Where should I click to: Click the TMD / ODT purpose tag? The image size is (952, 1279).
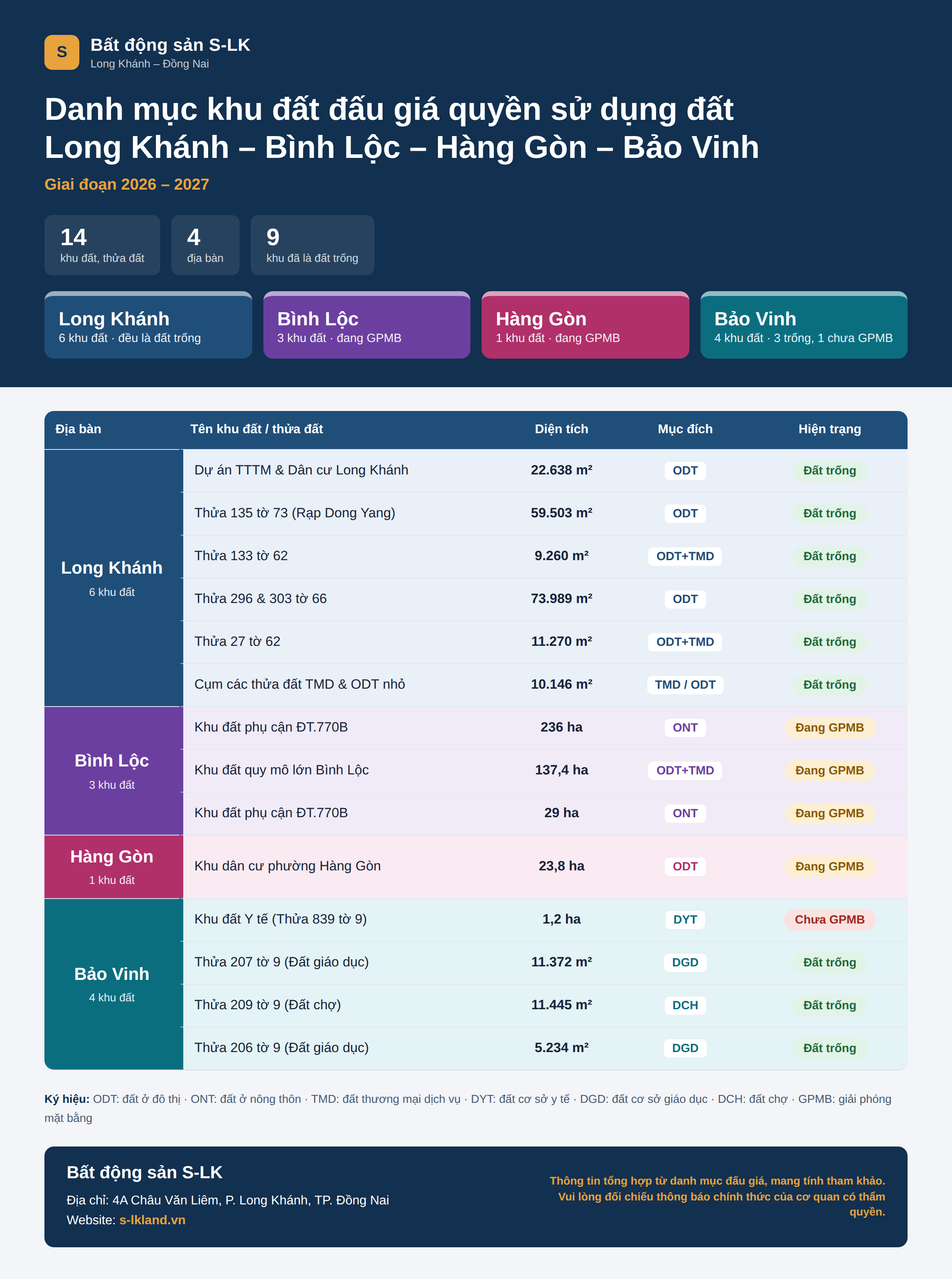(x=685, y=685)
